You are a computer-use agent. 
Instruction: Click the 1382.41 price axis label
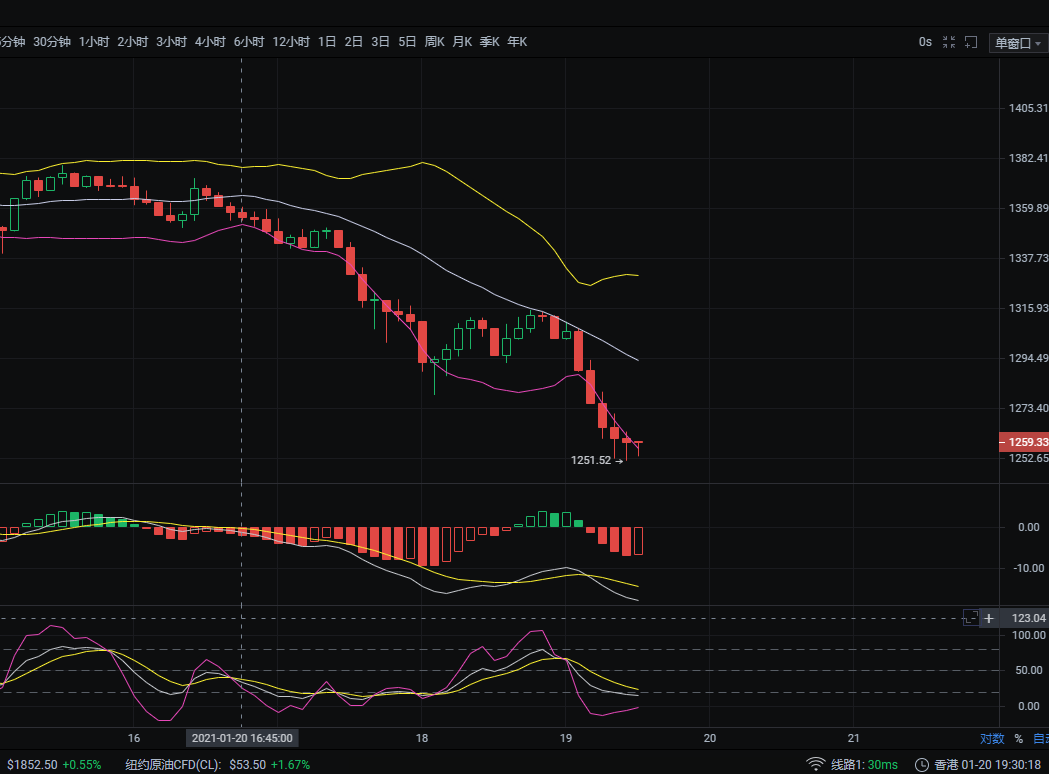point(1028,158)
